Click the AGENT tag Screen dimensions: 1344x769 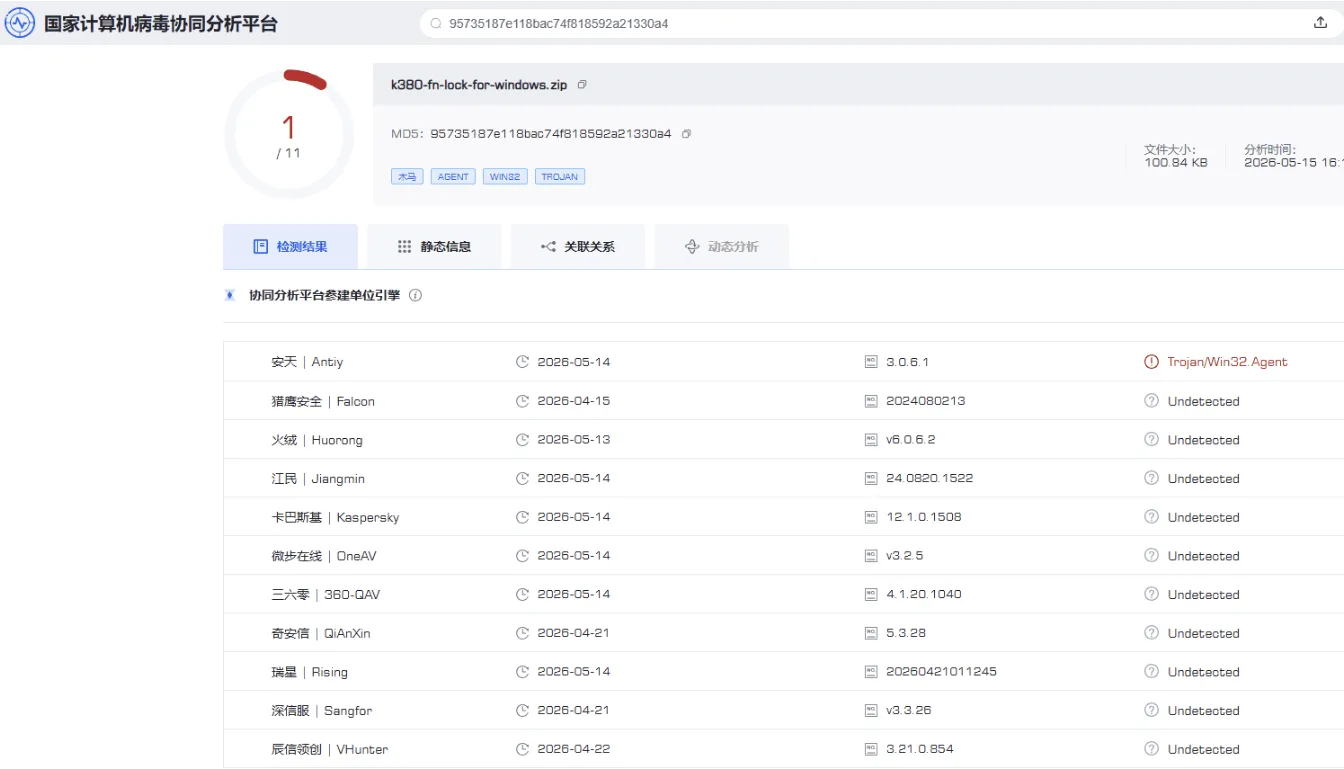(x=453, y=176)
